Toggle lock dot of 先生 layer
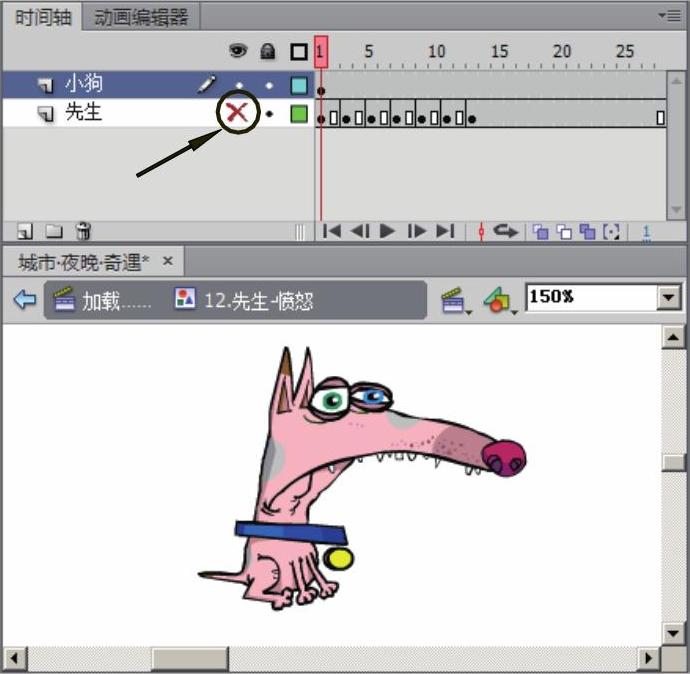The width and height of the screenshot is (690, 674). coord(269,114)
